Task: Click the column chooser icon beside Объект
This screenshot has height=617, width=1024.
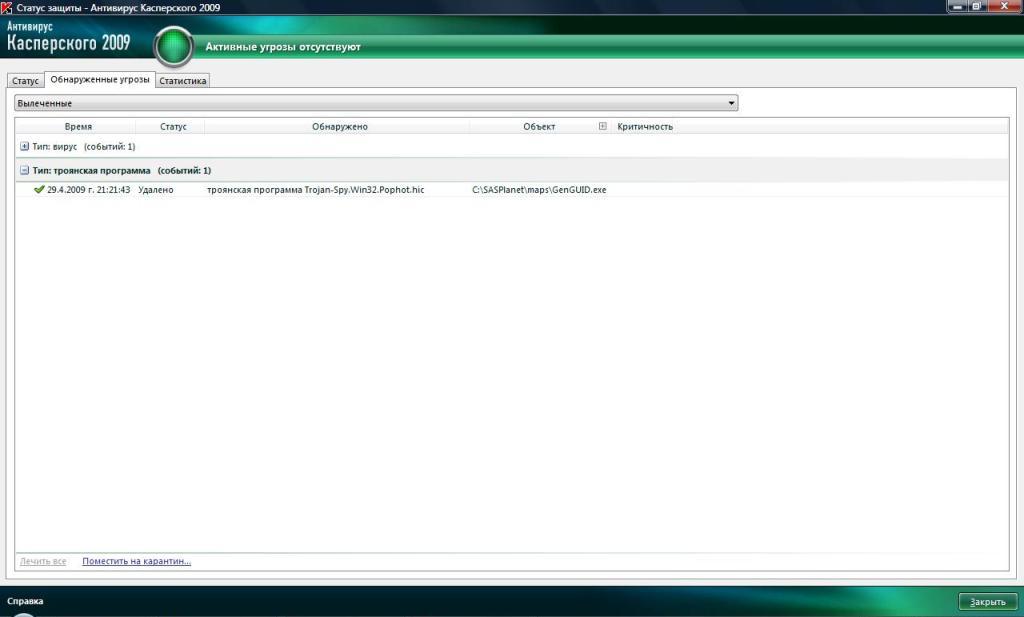Action: (603, 126)
